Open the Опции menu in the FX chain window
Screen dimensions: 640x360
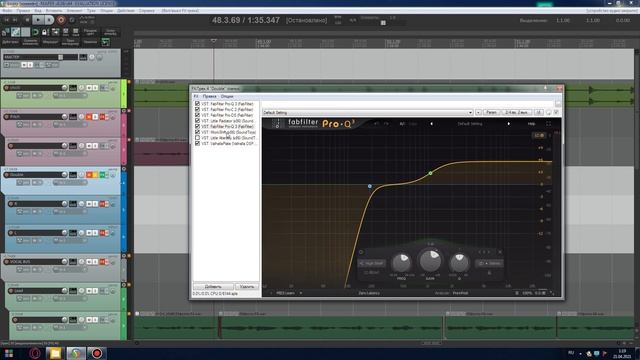[x=227, y=96]
